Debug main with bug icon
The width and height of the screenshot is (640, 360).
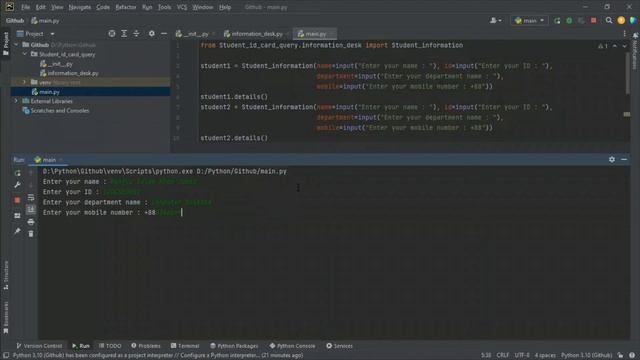(x=569, y=20)
